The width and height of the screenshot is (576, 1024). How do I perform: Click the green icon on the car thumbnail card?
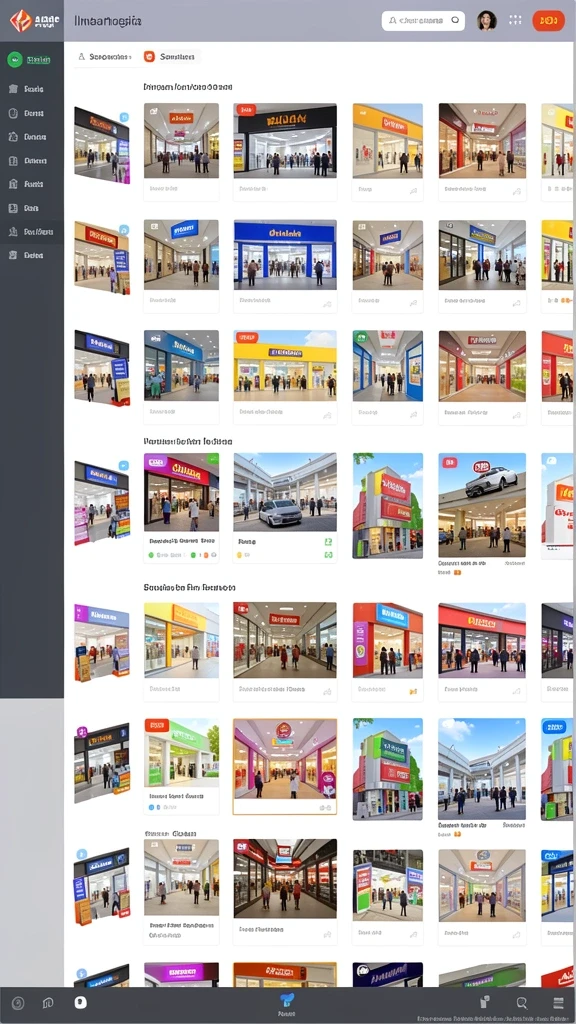point(328,542)
